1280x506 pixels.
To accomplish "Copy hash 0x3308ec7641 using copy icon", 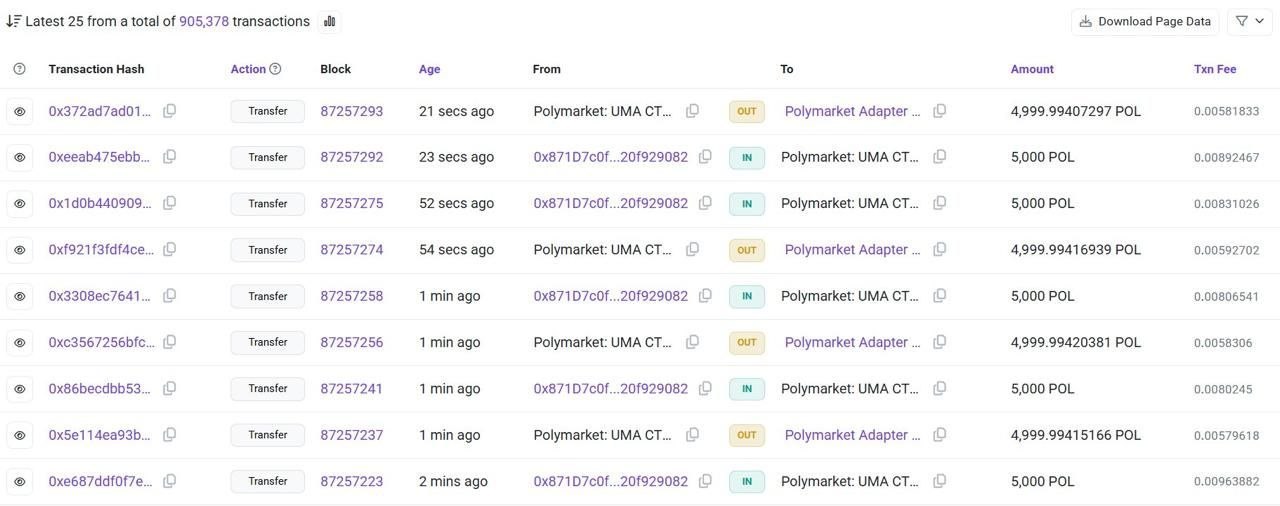I will point(169,296).
